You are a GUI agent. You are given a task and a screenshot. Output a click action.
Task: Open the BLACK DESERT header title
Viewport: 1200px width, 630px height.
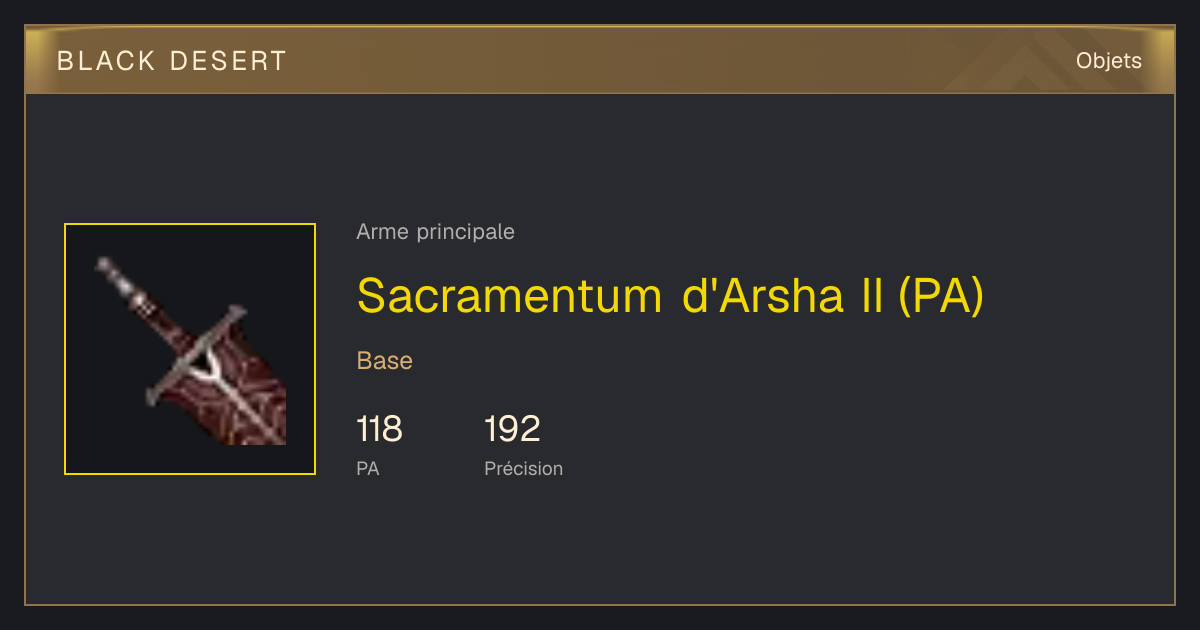[x=172, y=61]
